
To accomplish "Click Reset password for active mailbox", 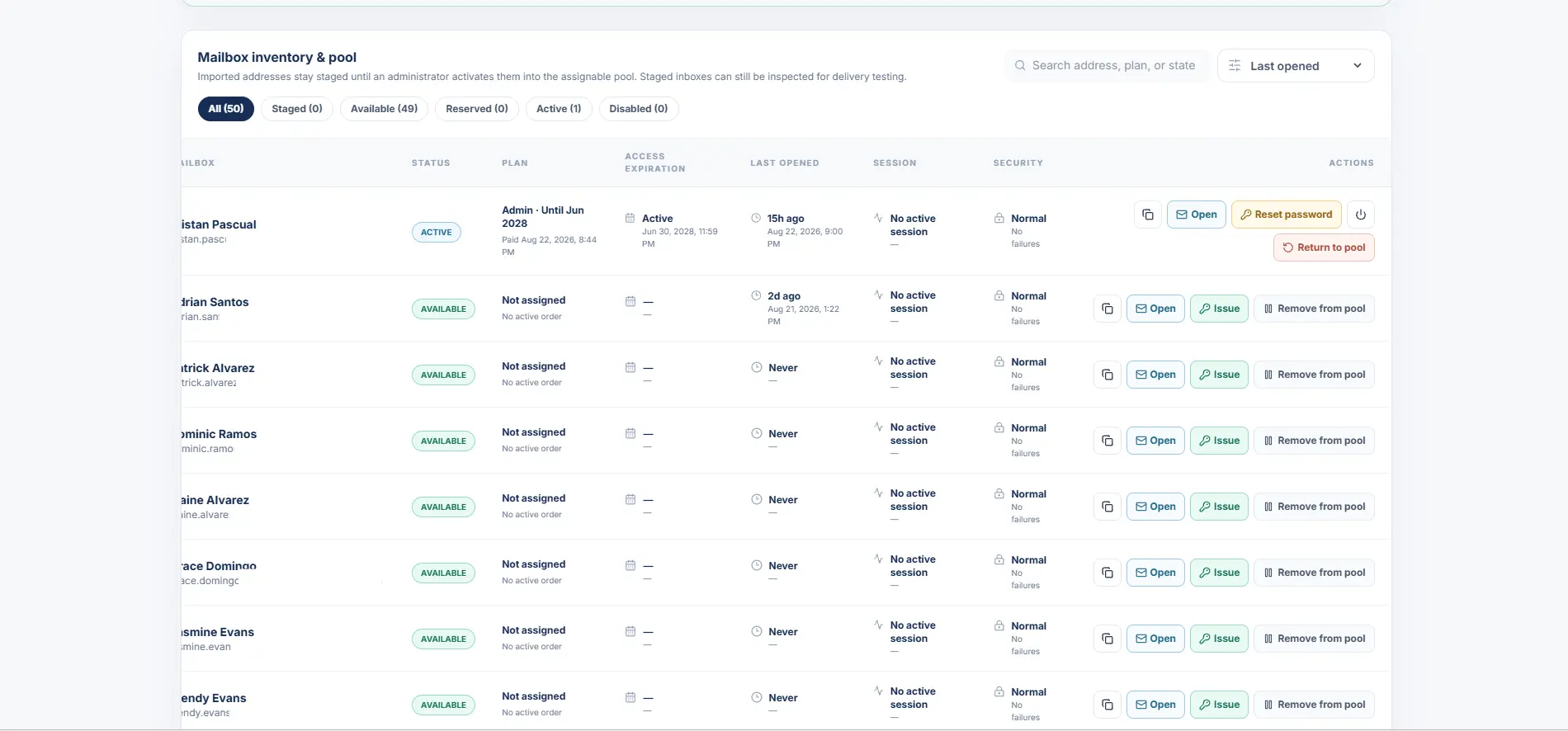I will 1286,215.
